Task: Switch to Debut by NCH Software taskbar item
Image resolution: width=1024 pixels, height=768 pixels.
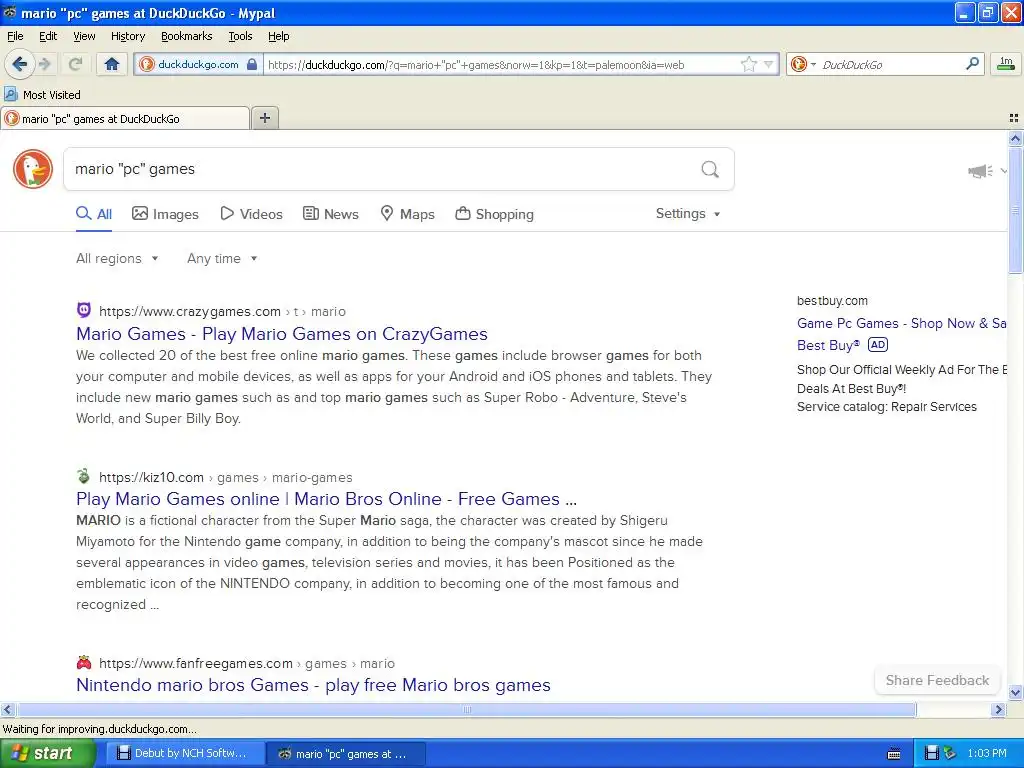Action: (x=186, y=753)
